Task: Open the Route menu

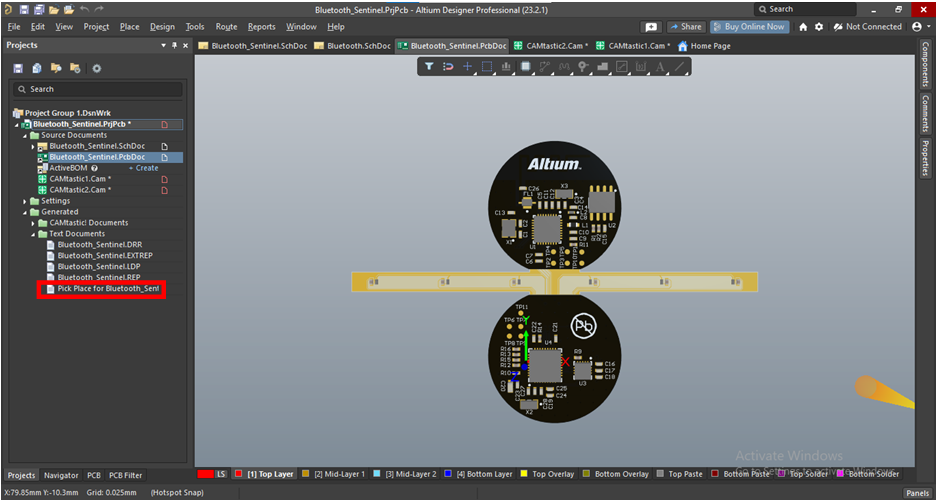Action: pos(226,27)
